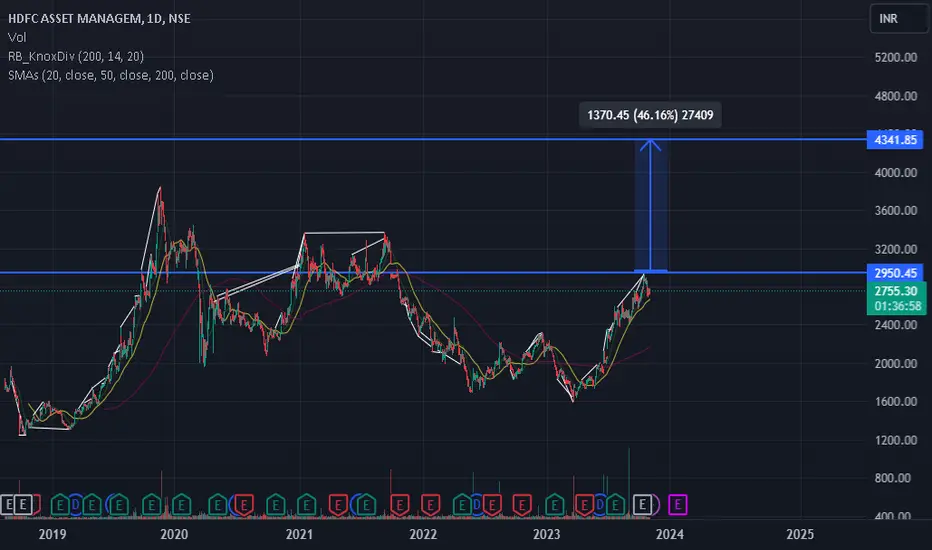The height and width of the screenshot is (550, 932).
Task: Click the 2025 label on the time axis
Action: click(x=800, y=535)
